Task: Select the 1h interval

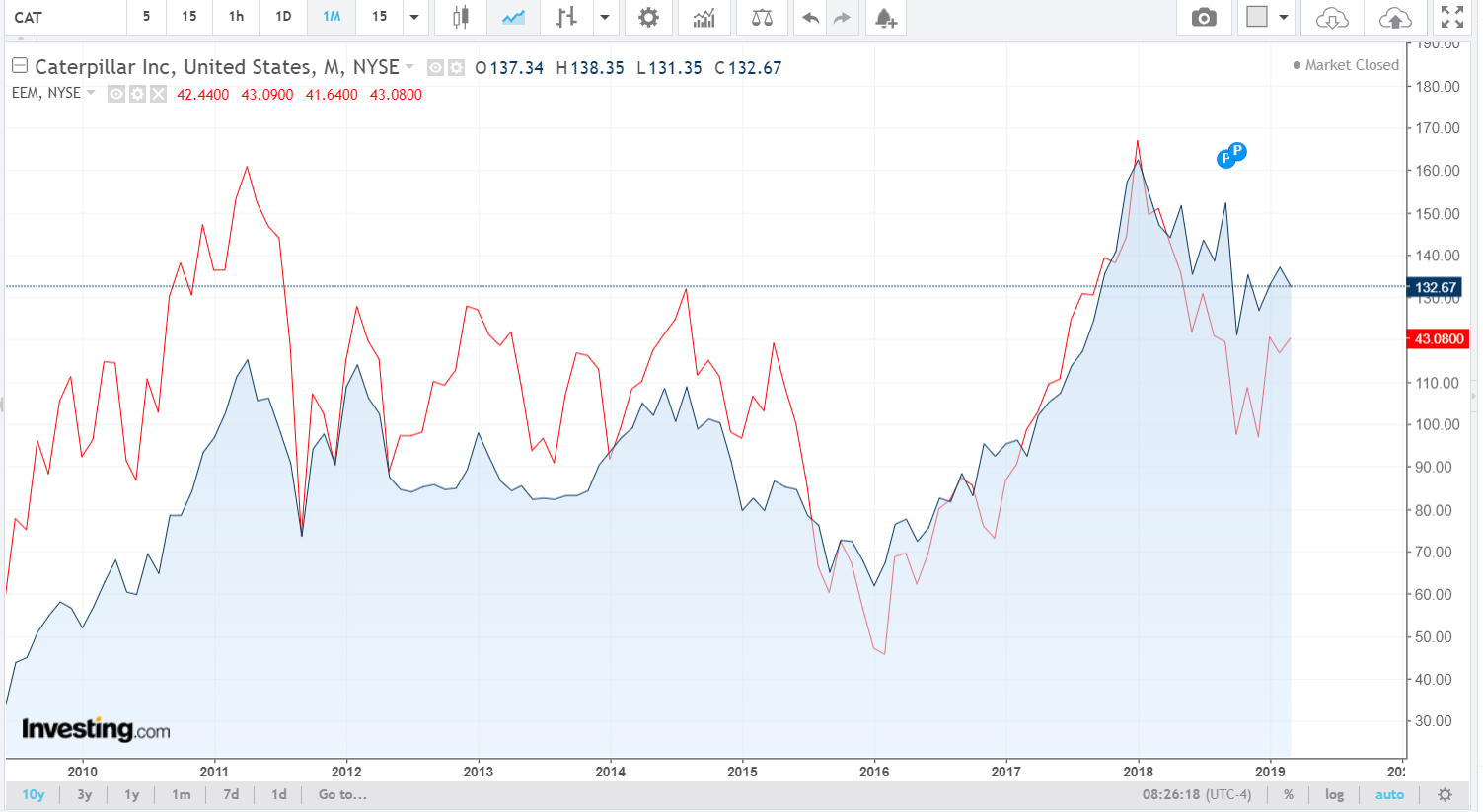Action: pyautogui.click(x=236, y=17)
